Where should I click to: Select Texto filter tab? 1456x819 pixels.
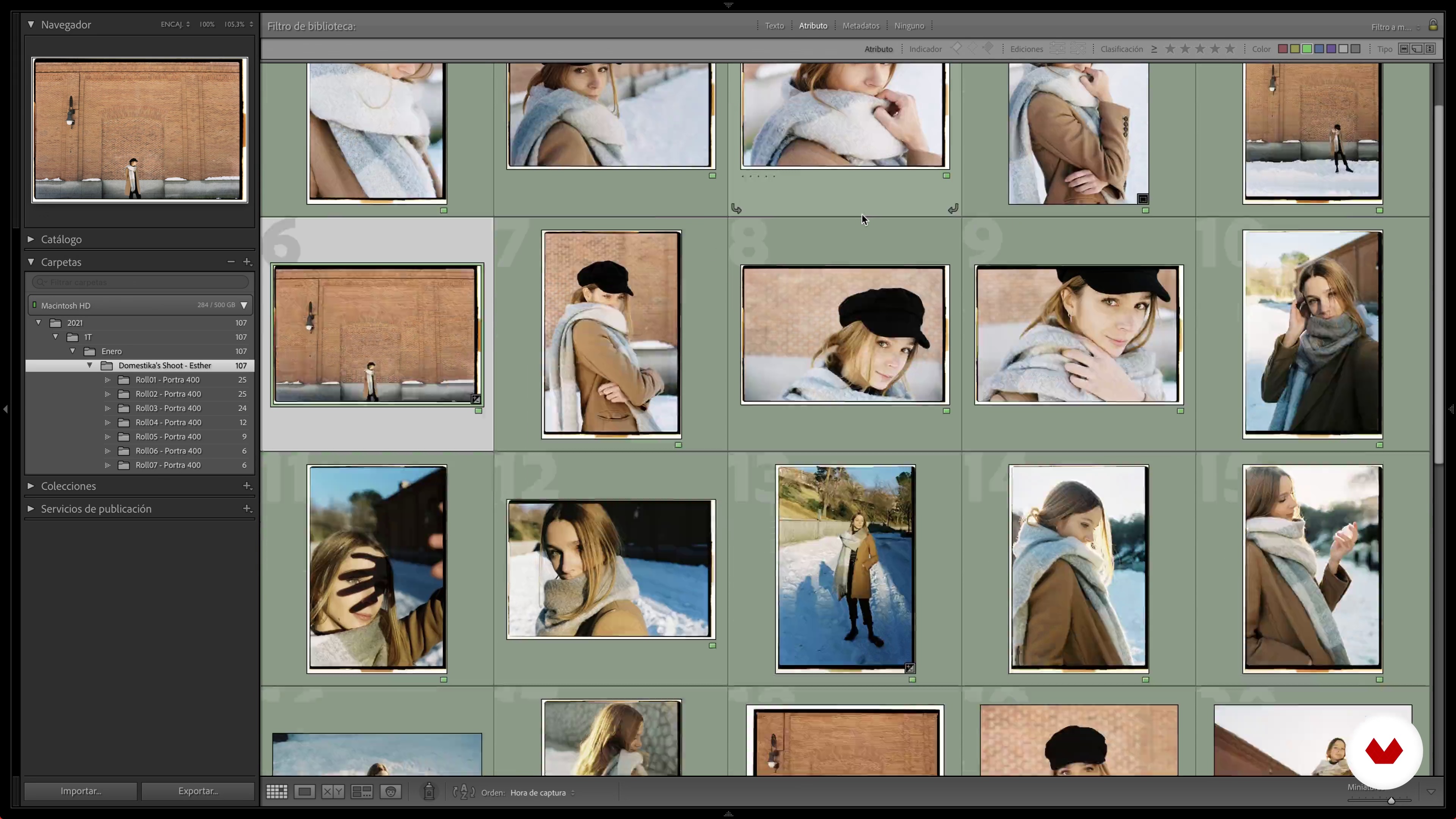[x=774, y=26]
